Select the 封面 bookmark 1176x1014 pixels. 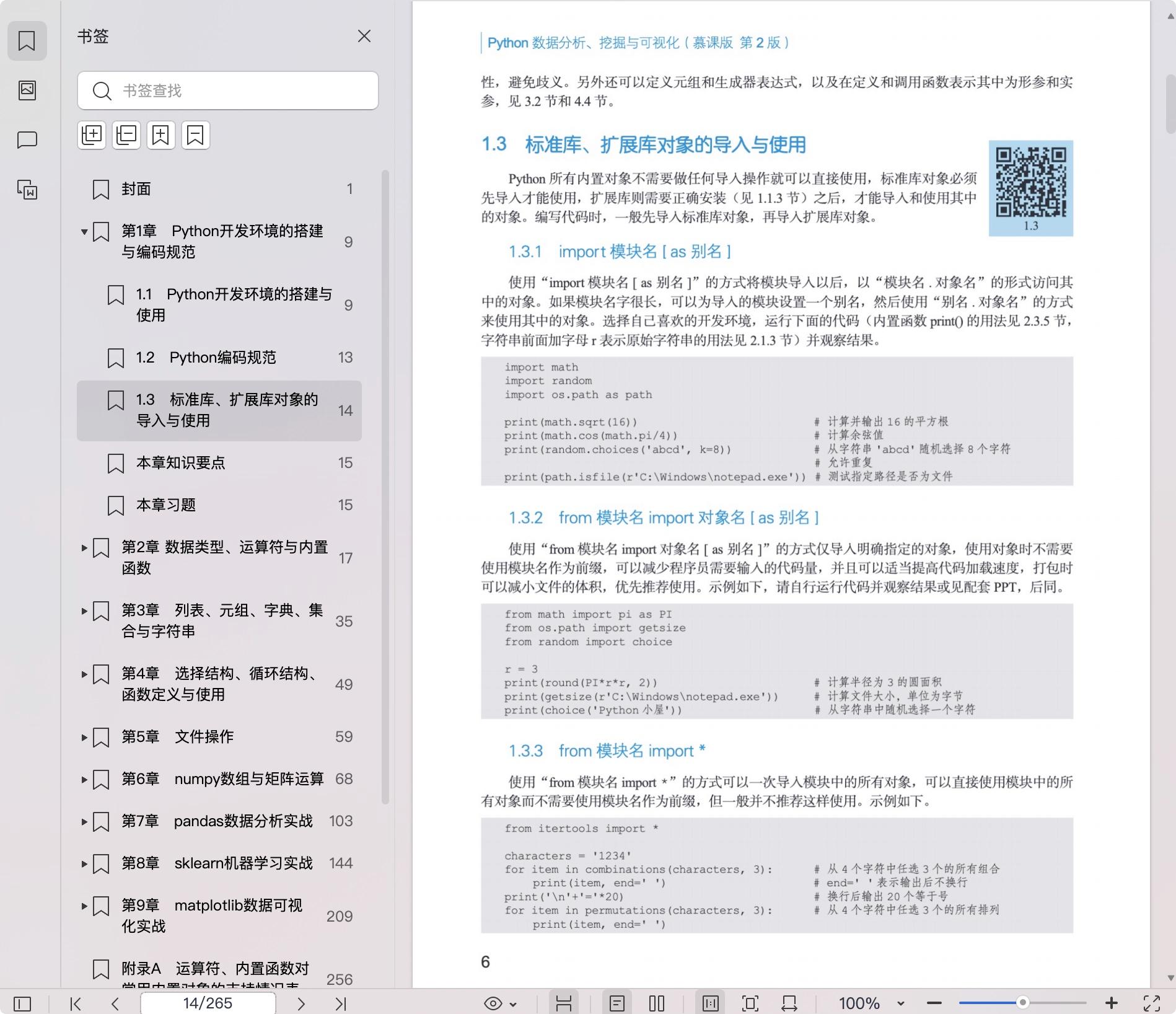point(219,189)
